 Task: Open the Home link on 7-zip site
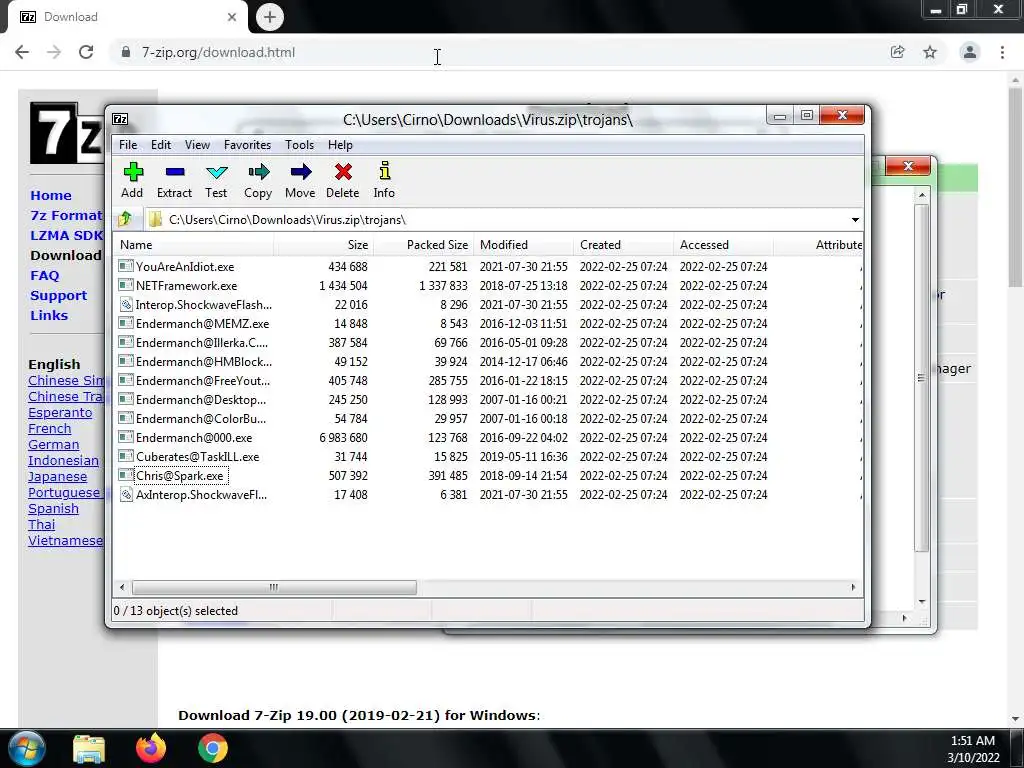[x=51, y=195]
